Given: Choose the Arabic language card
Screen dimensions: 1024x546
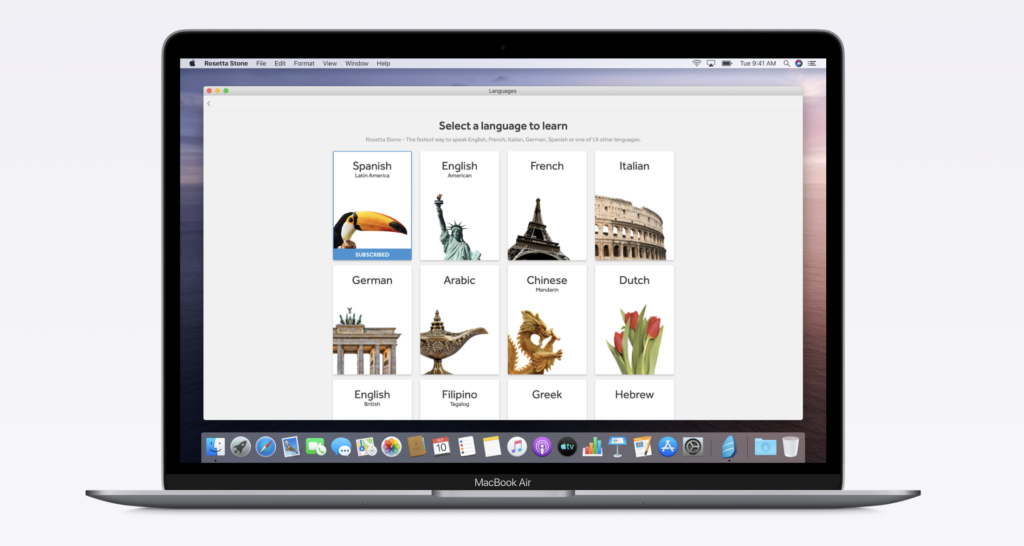Looking at the screenshot, I should coord(460,319).
